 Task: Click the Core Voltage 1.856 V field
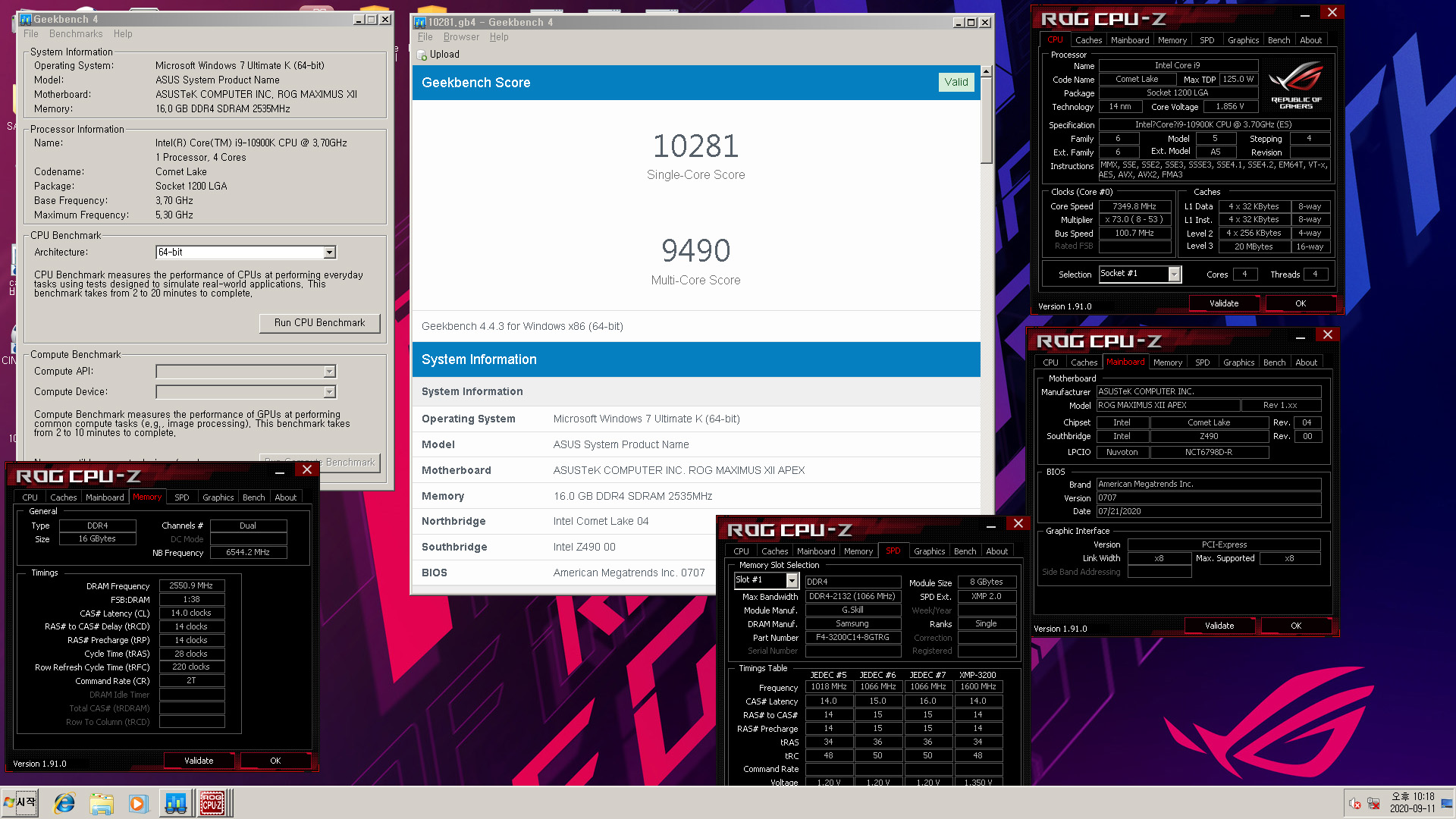pyautogui.click(x=1229, y=107)
